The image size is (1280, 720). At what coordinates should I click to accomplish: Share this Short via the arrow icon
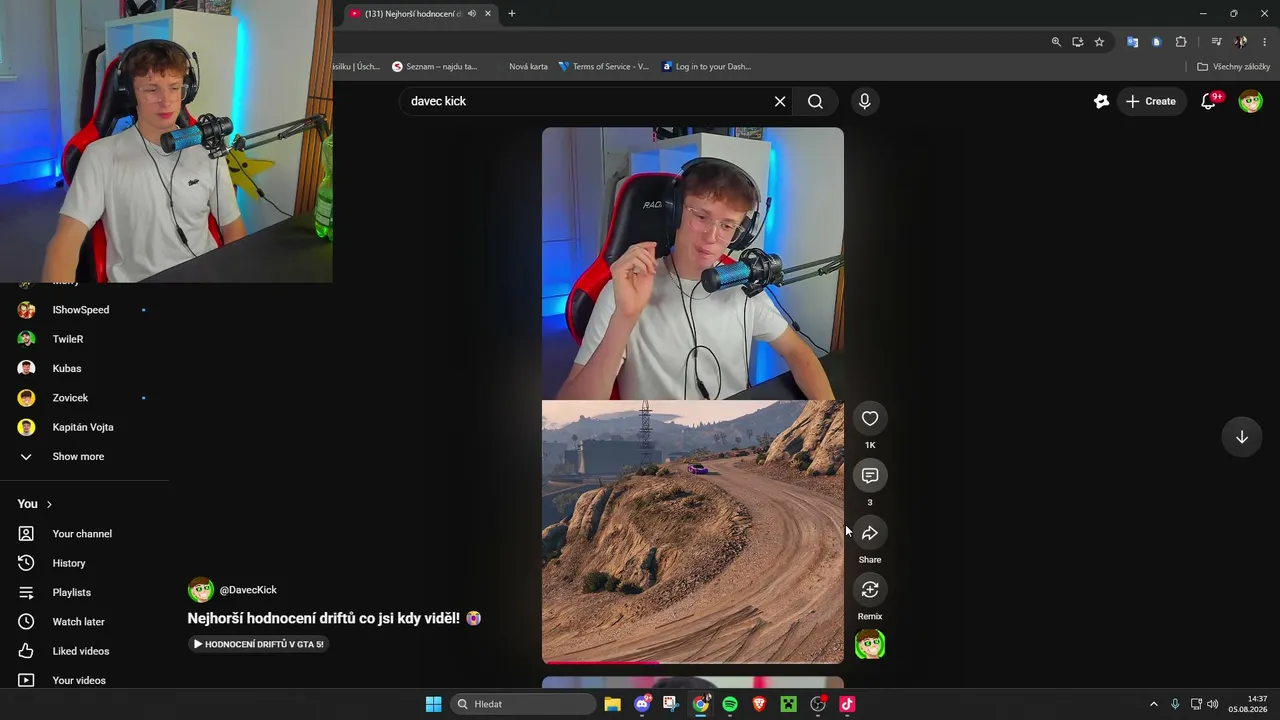click(x=870, y=533)
